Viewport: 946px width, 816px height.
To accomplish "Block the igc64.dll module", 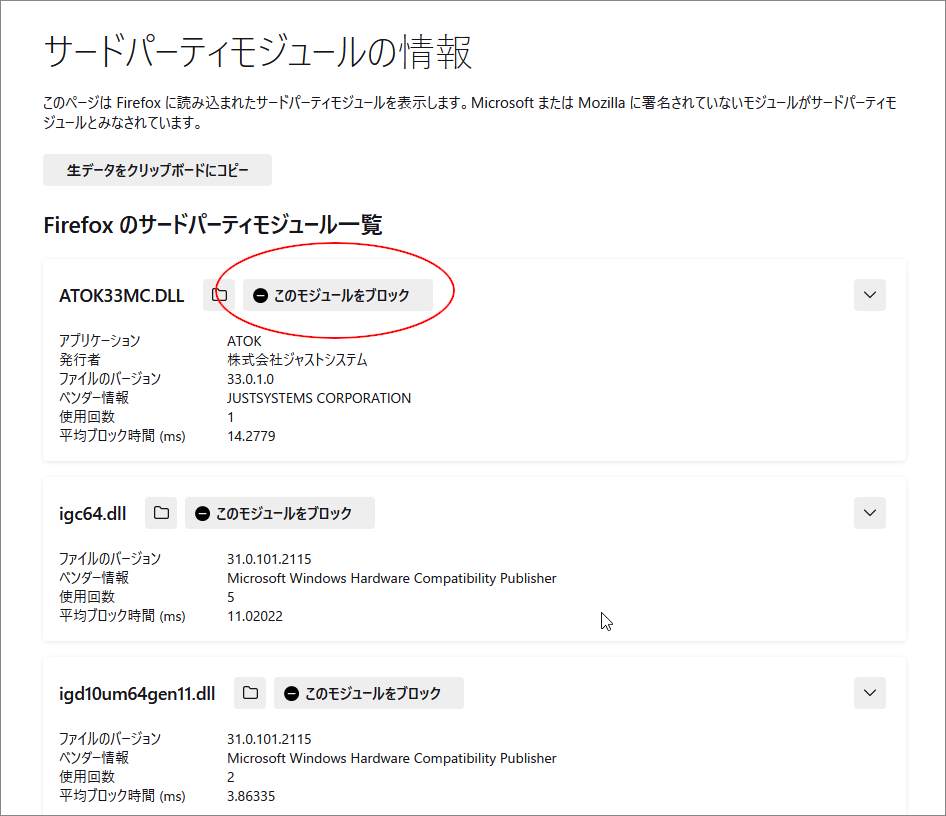I will point(280,513).
